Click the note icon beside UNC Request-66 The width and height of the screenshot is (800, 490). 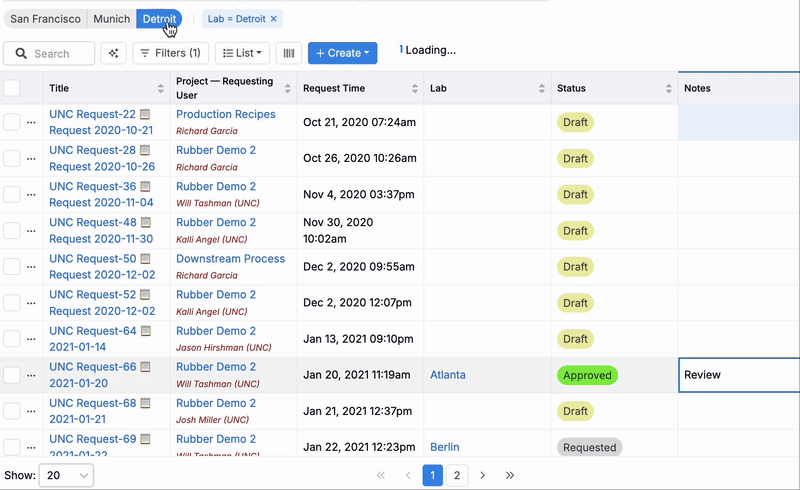point(146,367)
